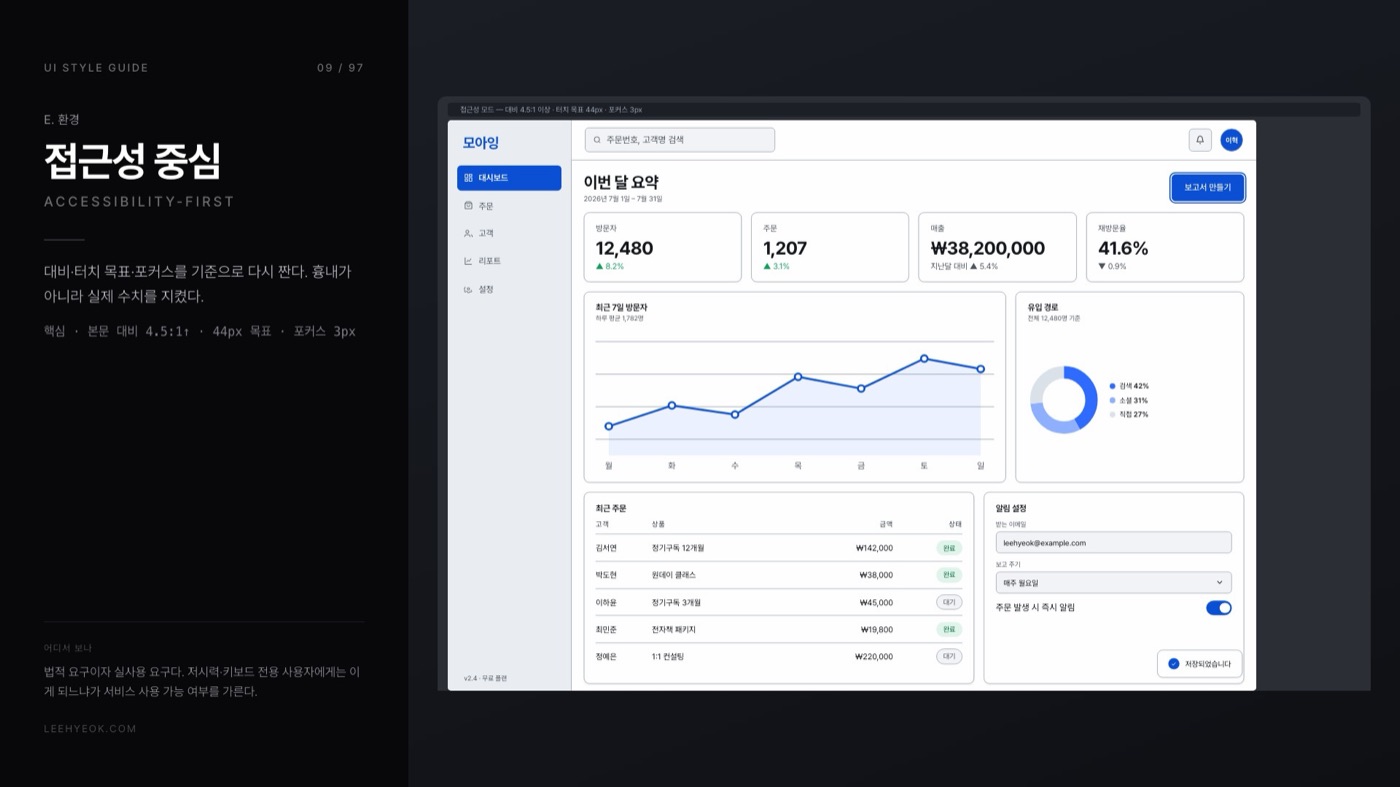Image resolution: width=1400 pixels, height=787 pixels.
Task: Click the 화 data point on line chart
Action: point(671,405)
